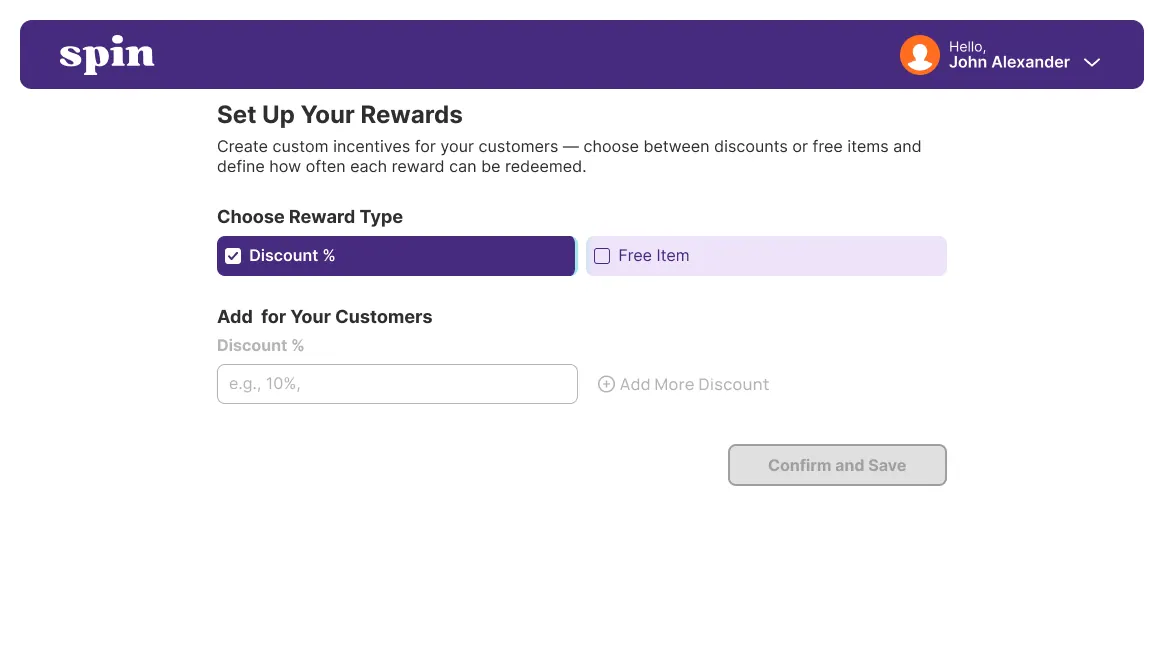The height and width of the screenshot is (654, 1164).
Task: Open the John Alexander account name
Action: [x=1009, y=62]
